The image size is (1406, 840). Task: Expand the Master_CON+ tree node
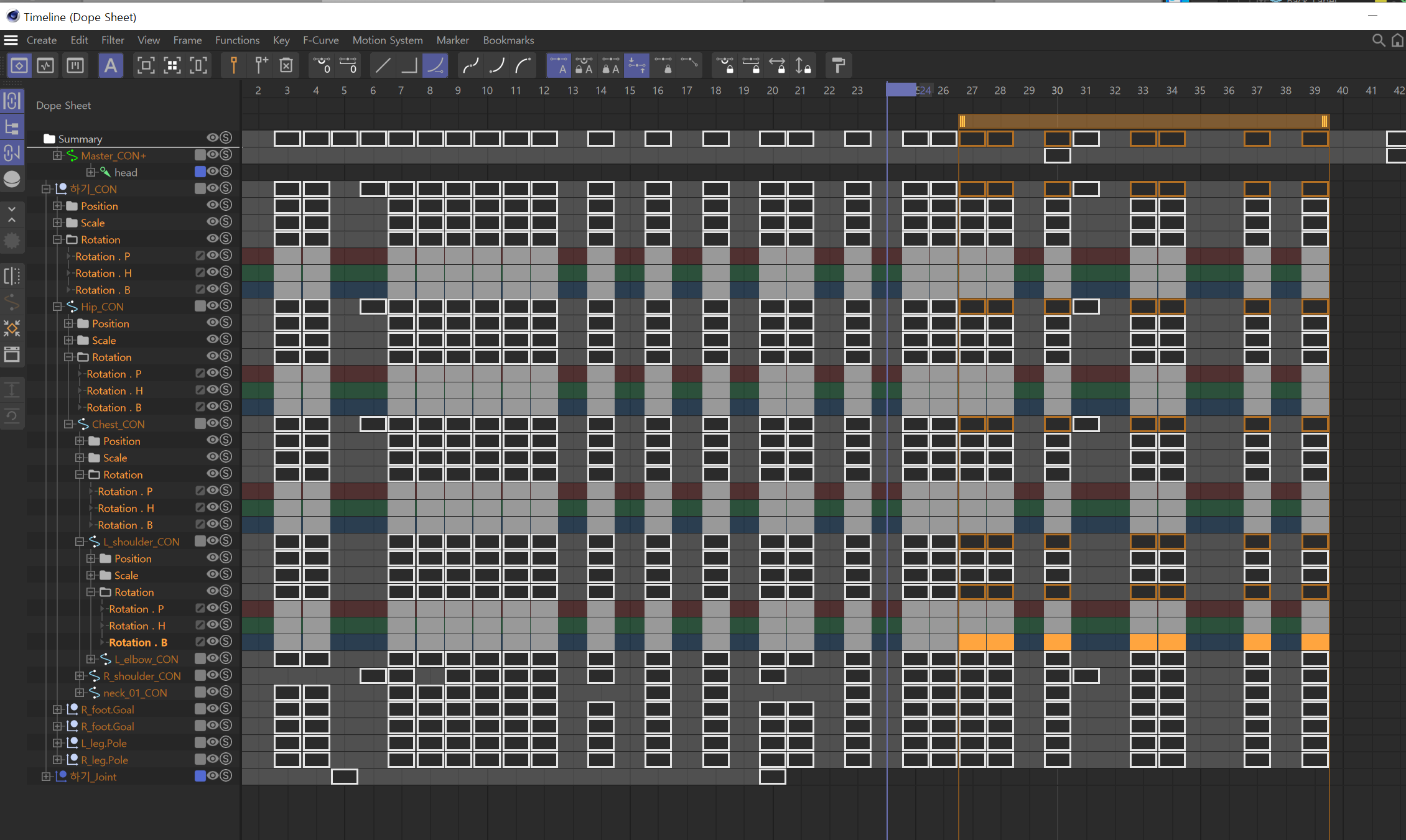click(57, 155)
